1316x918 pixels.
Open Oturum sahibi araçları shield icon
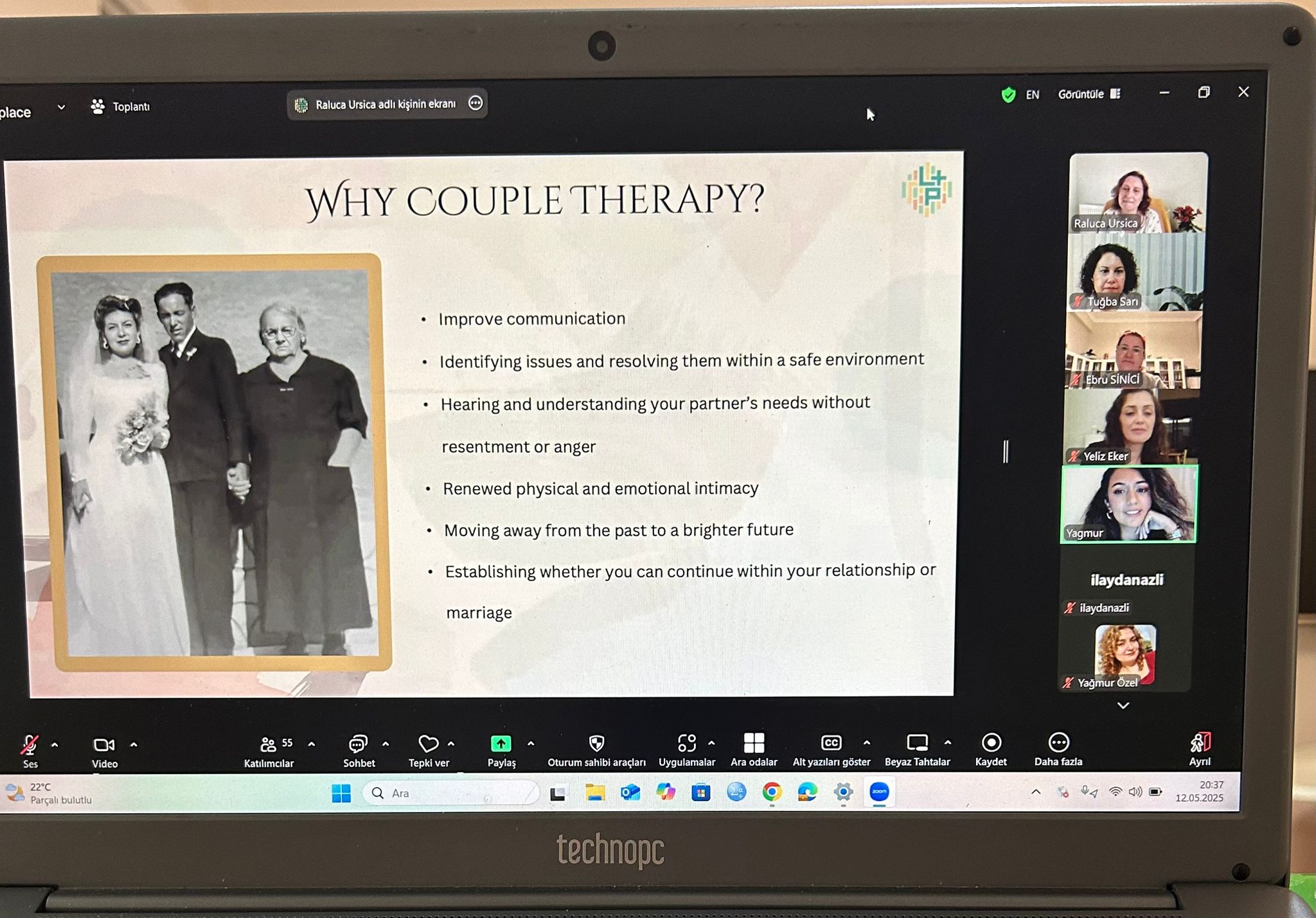pos(596,744)
